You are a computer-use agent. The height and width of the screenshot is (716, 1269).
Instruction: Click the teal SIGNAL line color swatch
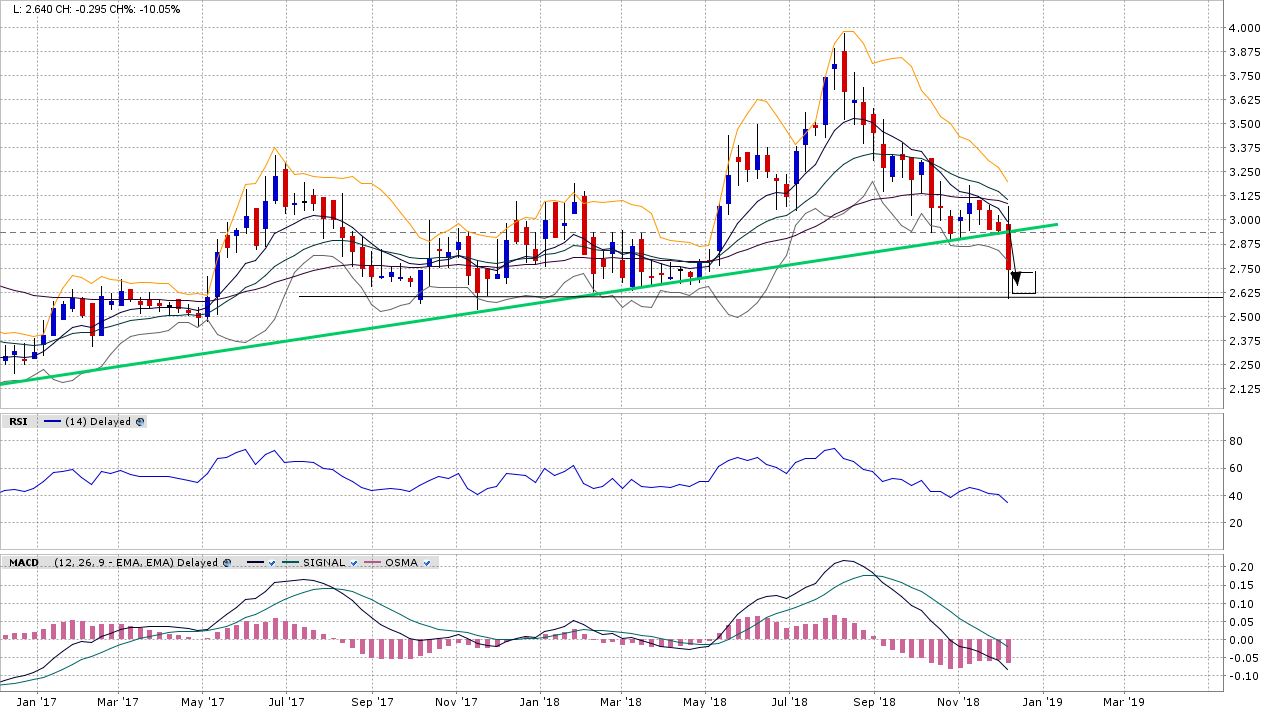point(290,563)
